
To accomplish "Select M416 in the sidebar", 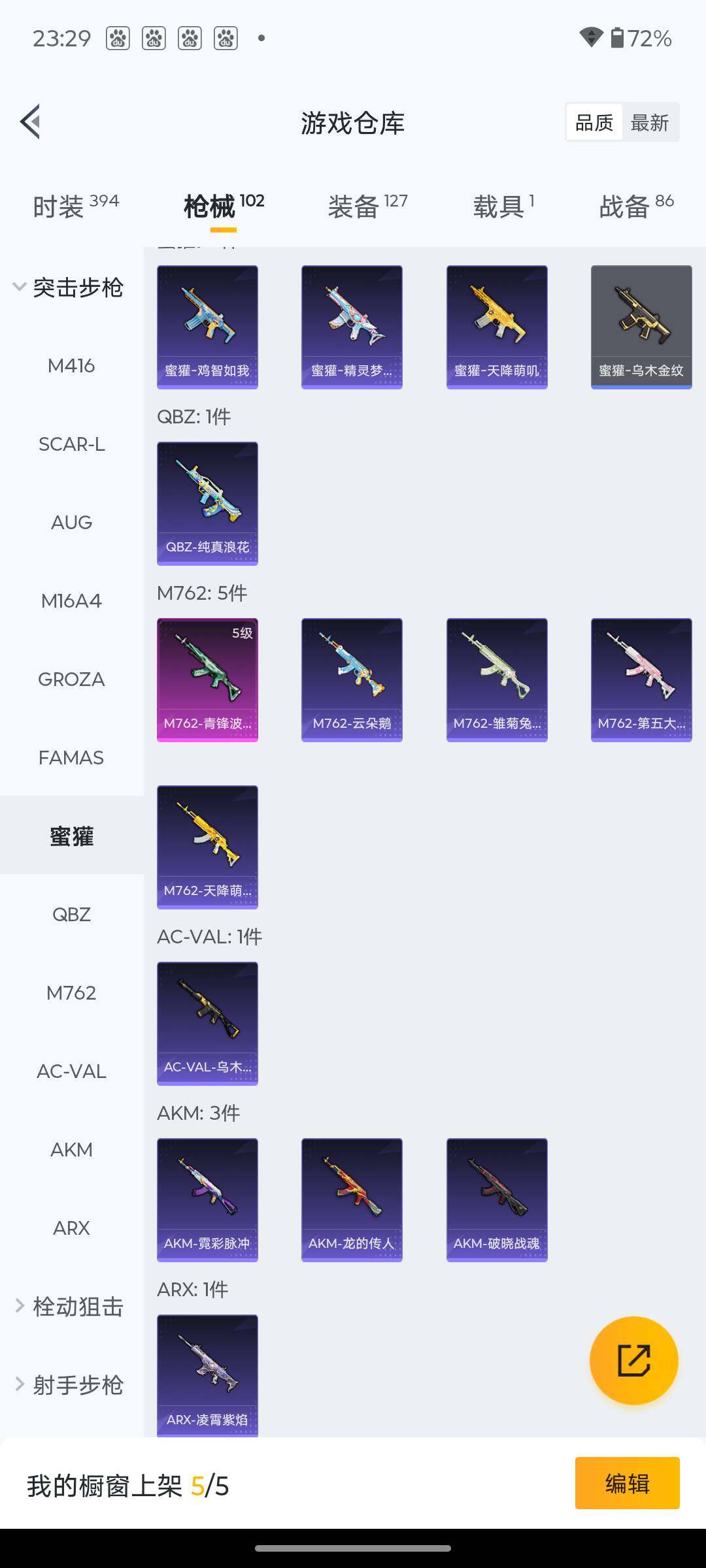I will click(72, 365).
